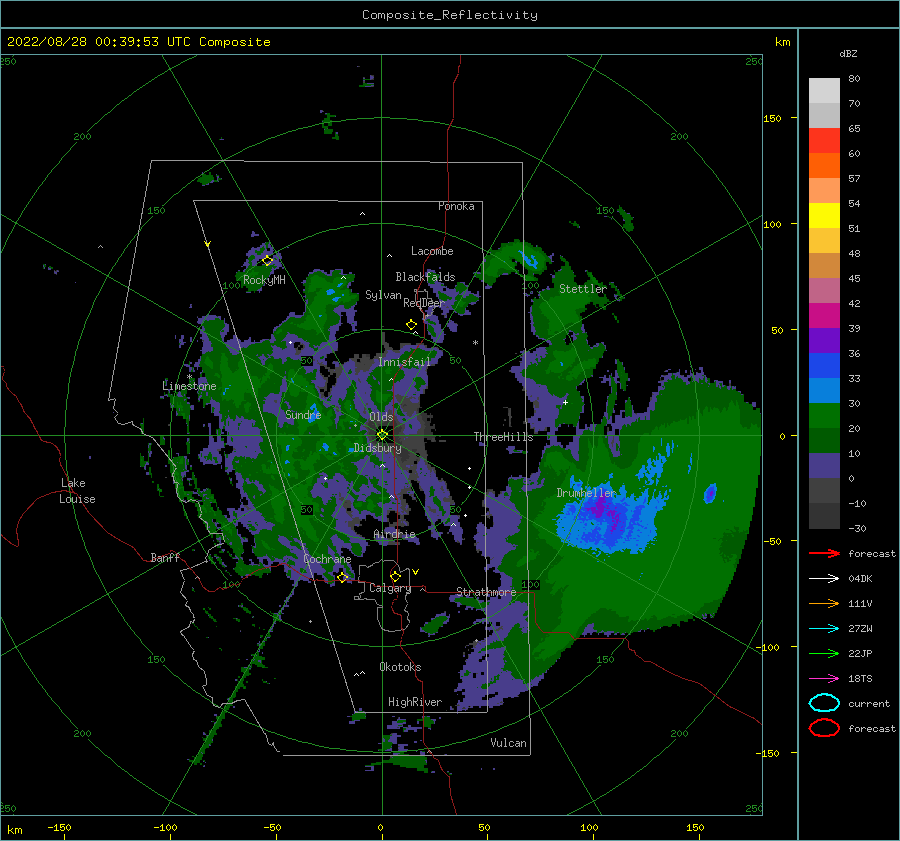Click the Composite_Reflectivity title text
This screenshot has height=841, width=900.
(449, 15)
